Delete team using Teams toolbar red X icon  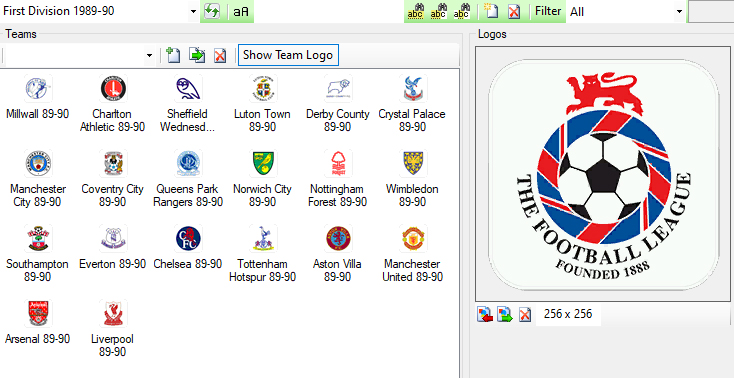pos(220,55)
